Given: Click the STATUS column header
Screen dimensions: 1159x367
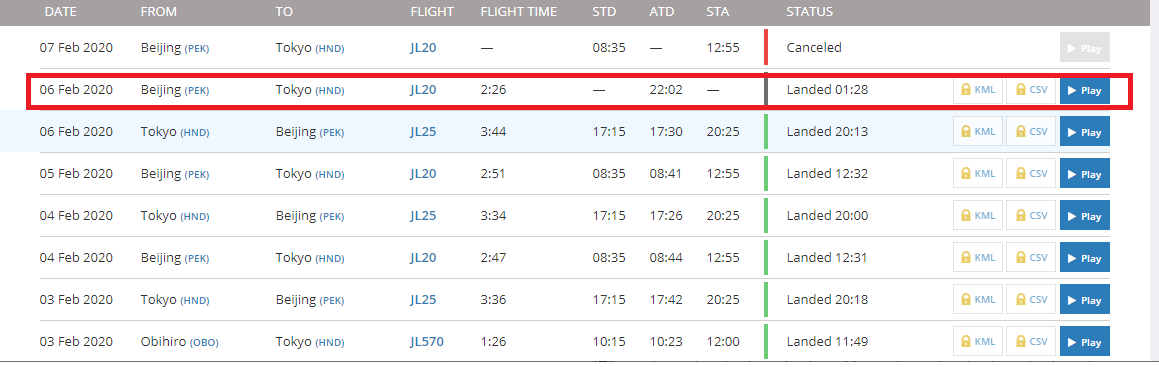Looking at the screenshot, I should [809, 12].
